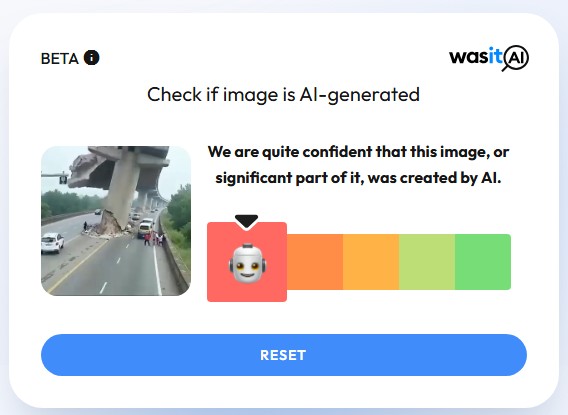
Task: Click the broken bridge pillar in the photo
Action: [119, 195]
